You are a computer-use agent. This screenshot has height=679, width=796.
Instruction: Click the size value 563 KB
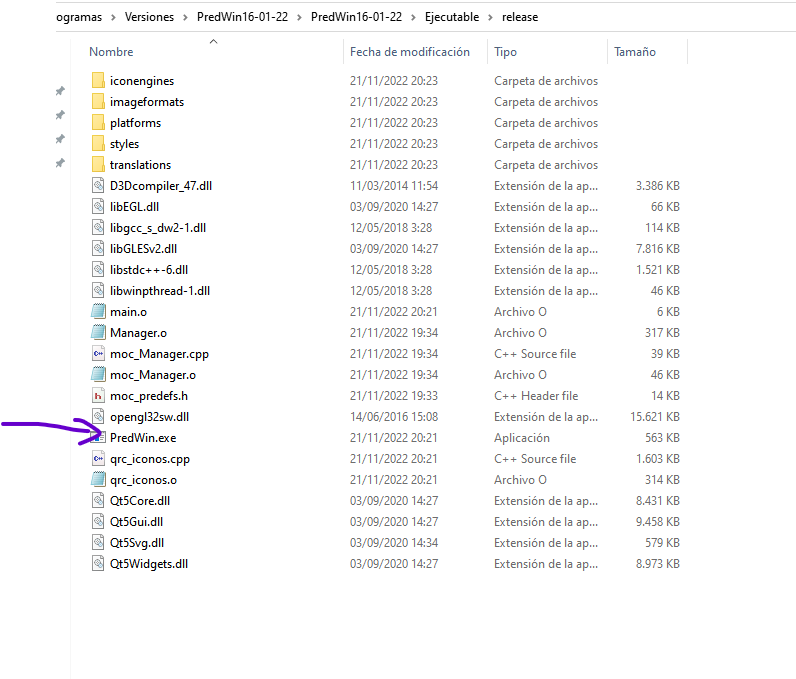[662, 437]
